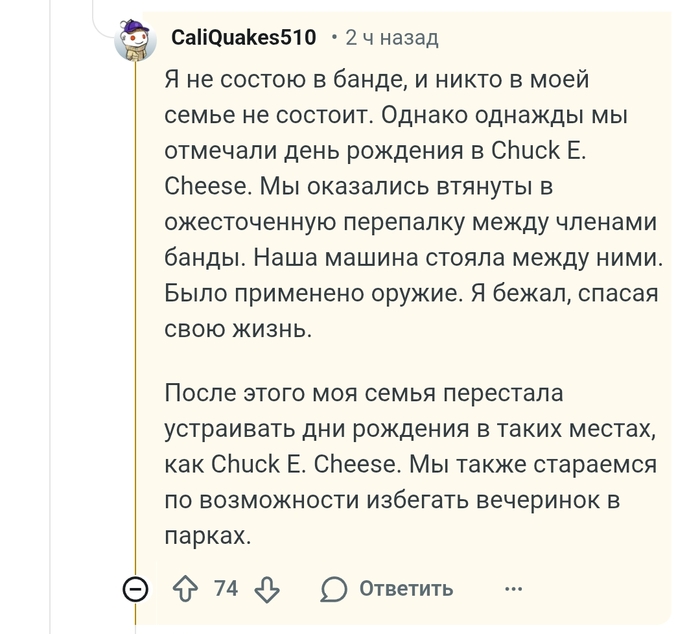Viewport: 700px width, 634px height.
Task: Open the three-dot more options menu
Action: pos(513,588)
